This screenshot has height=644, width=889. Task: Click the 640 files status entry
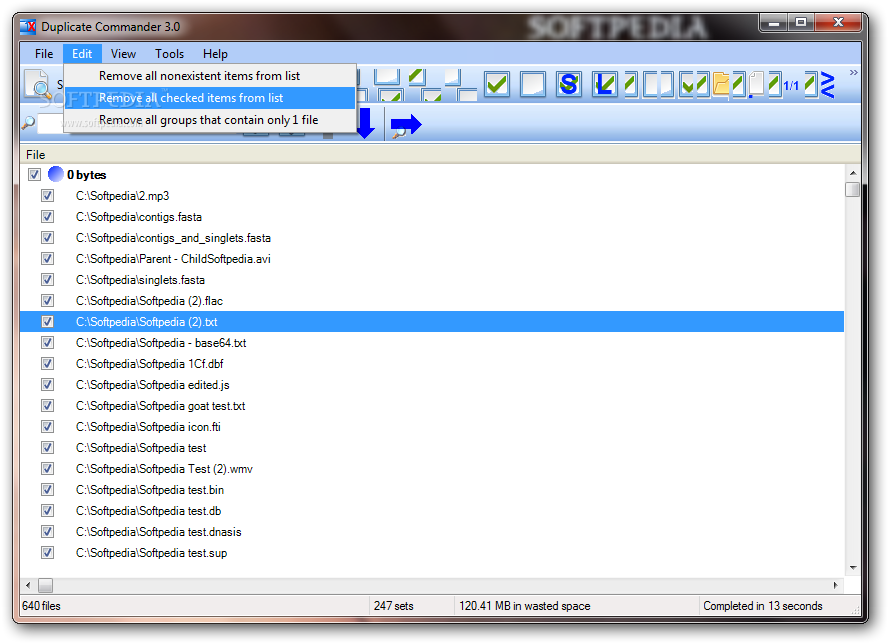point(41,605)
